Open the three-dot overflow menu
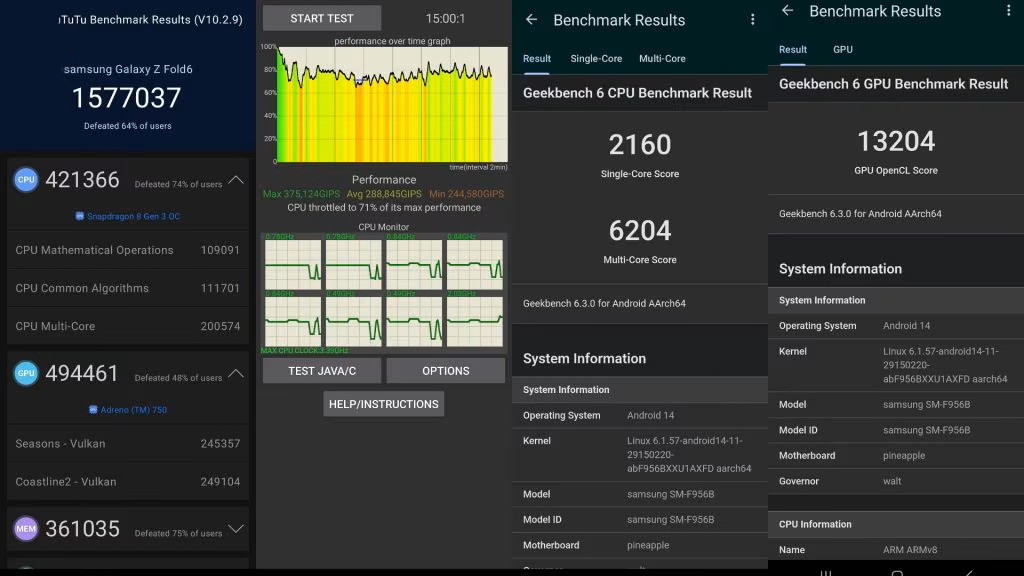 [752, 20]
